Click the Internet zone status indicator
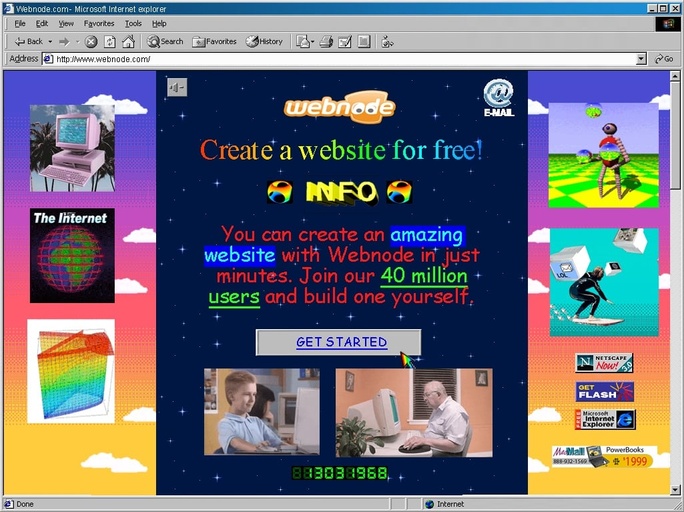 445,504
